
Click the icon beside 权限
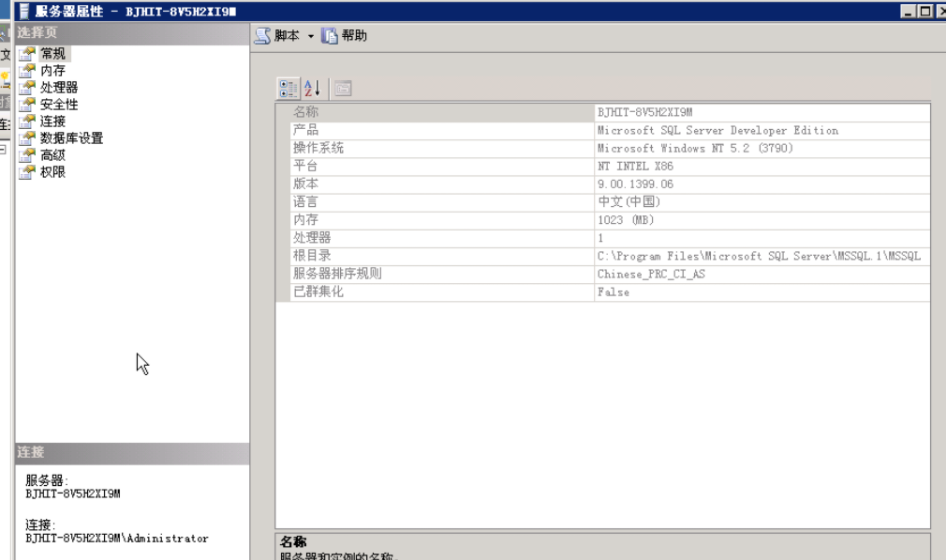click(x=27, y=172)
